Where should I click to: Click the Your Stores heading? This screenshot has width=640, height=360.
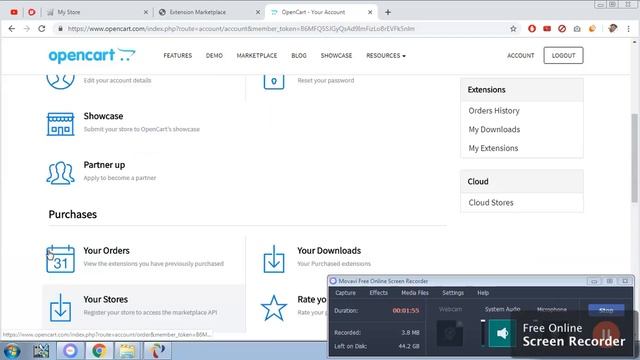coord(106,299)
